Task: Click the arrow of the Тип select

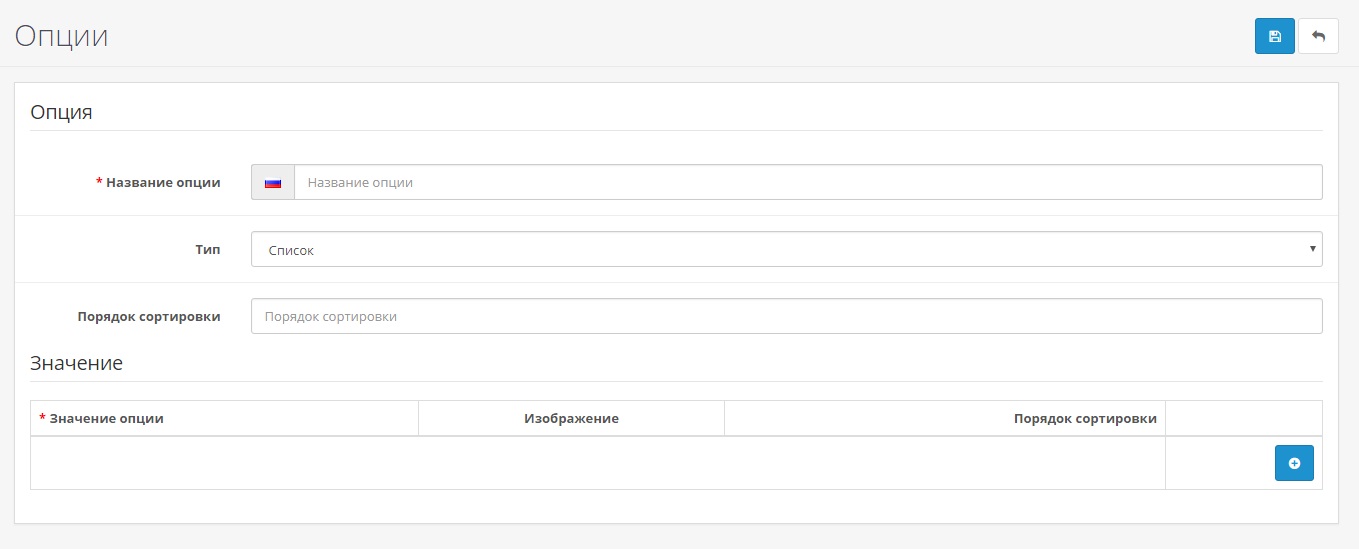Action: click(x=1312, y=249)
